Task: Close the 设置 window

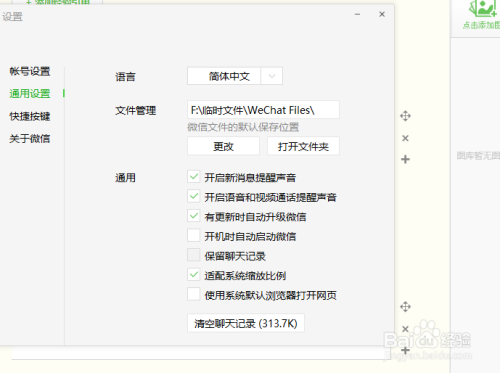Action: pyautogui.click(x=382, y=14)
